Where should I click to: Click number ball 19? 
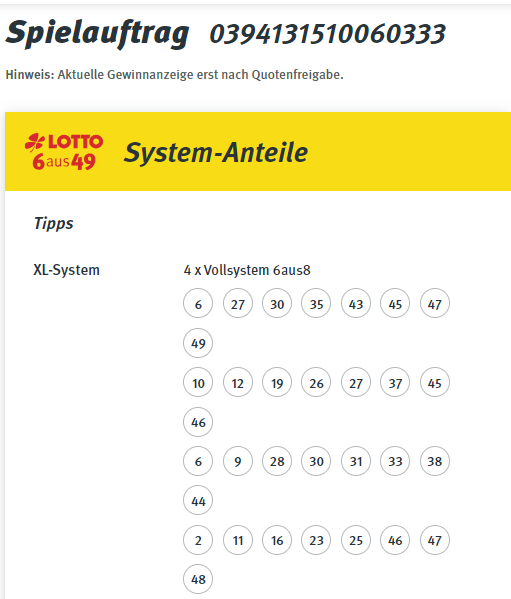[x=277, y=382]
